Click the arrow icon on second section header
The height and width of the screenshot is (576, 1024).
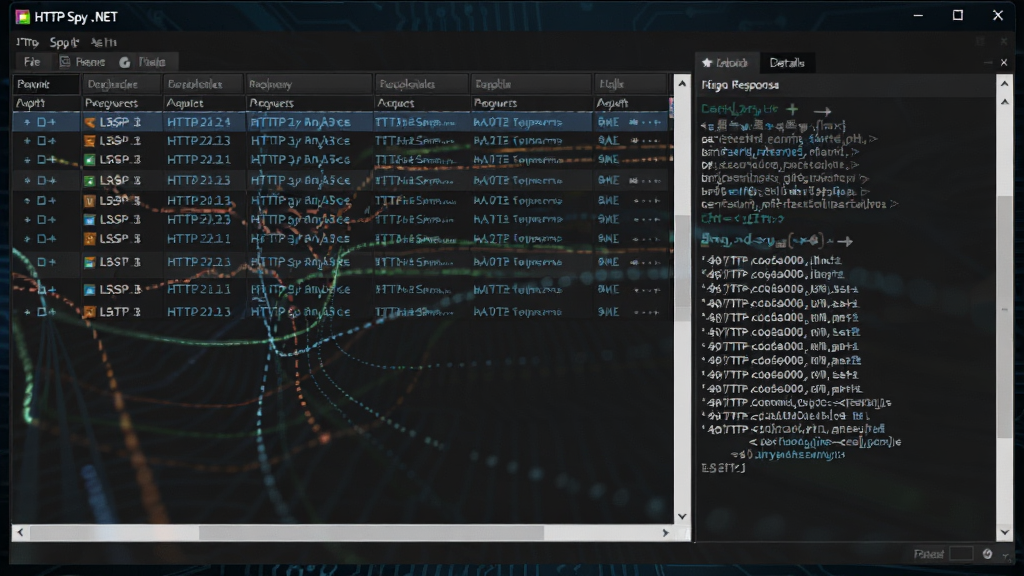click(x=845, y=241)
